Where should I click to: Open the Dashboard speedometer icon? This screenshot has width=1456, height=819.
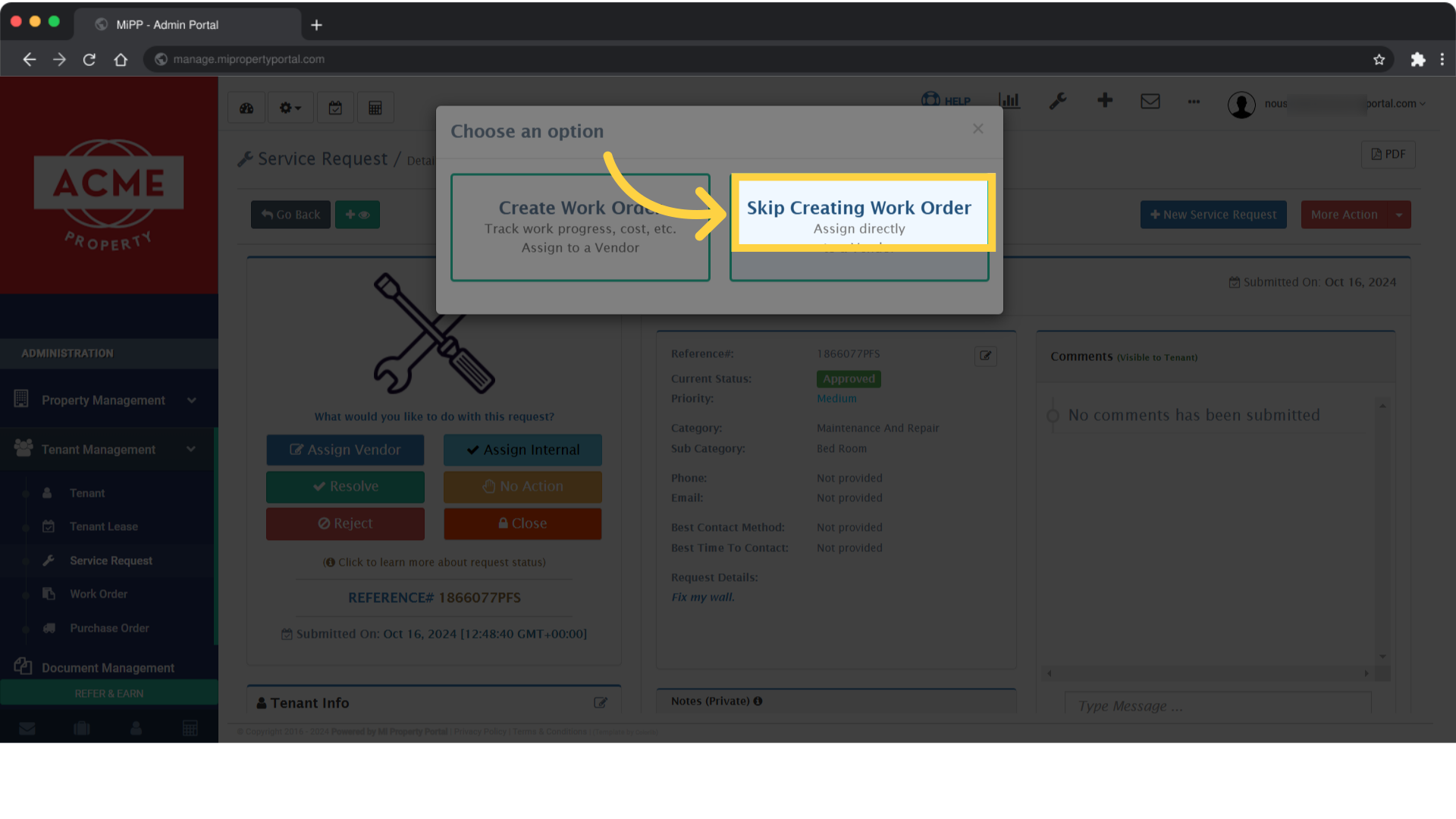tap(246, 107)
